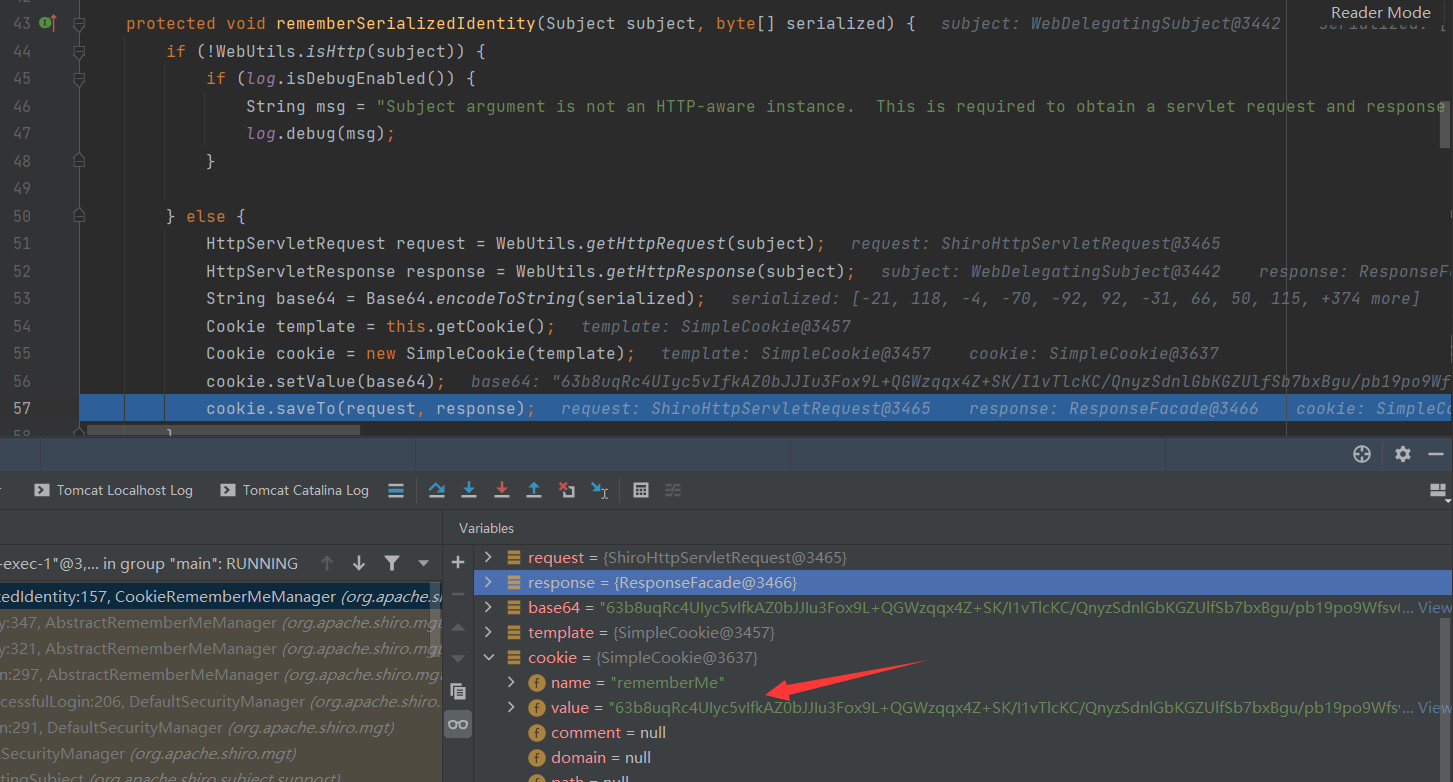The height and width of the screenshot is (782, 1453).
Task: Collapse fold marker on line 45
Action: point(79,78)
